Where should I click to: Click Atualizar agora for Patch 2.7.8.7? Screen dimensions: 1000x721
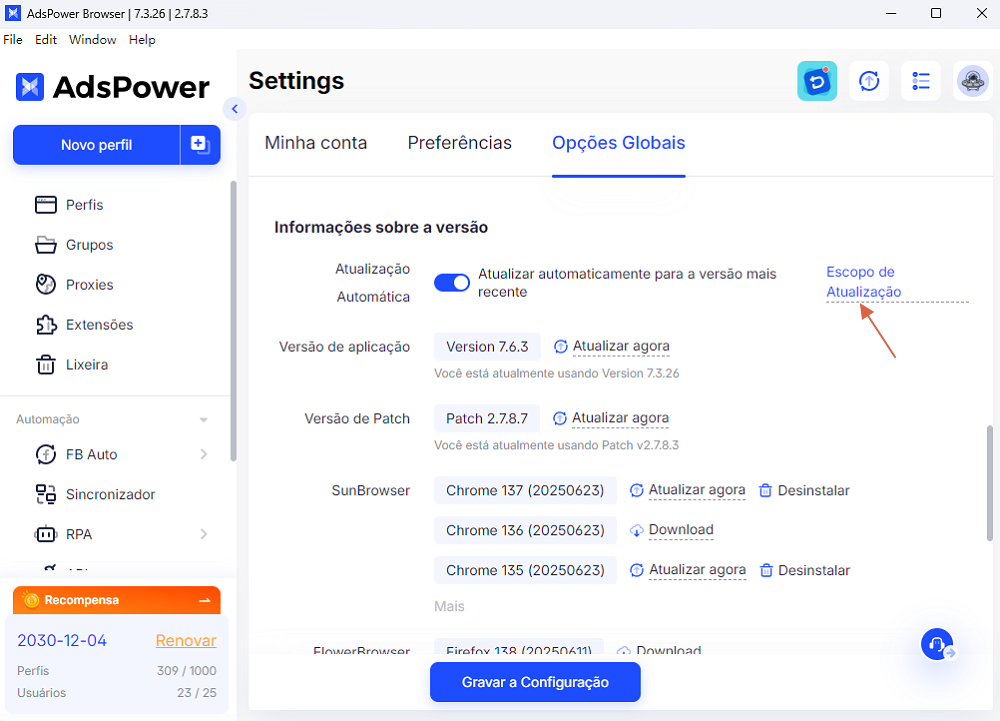click(621, 418)
